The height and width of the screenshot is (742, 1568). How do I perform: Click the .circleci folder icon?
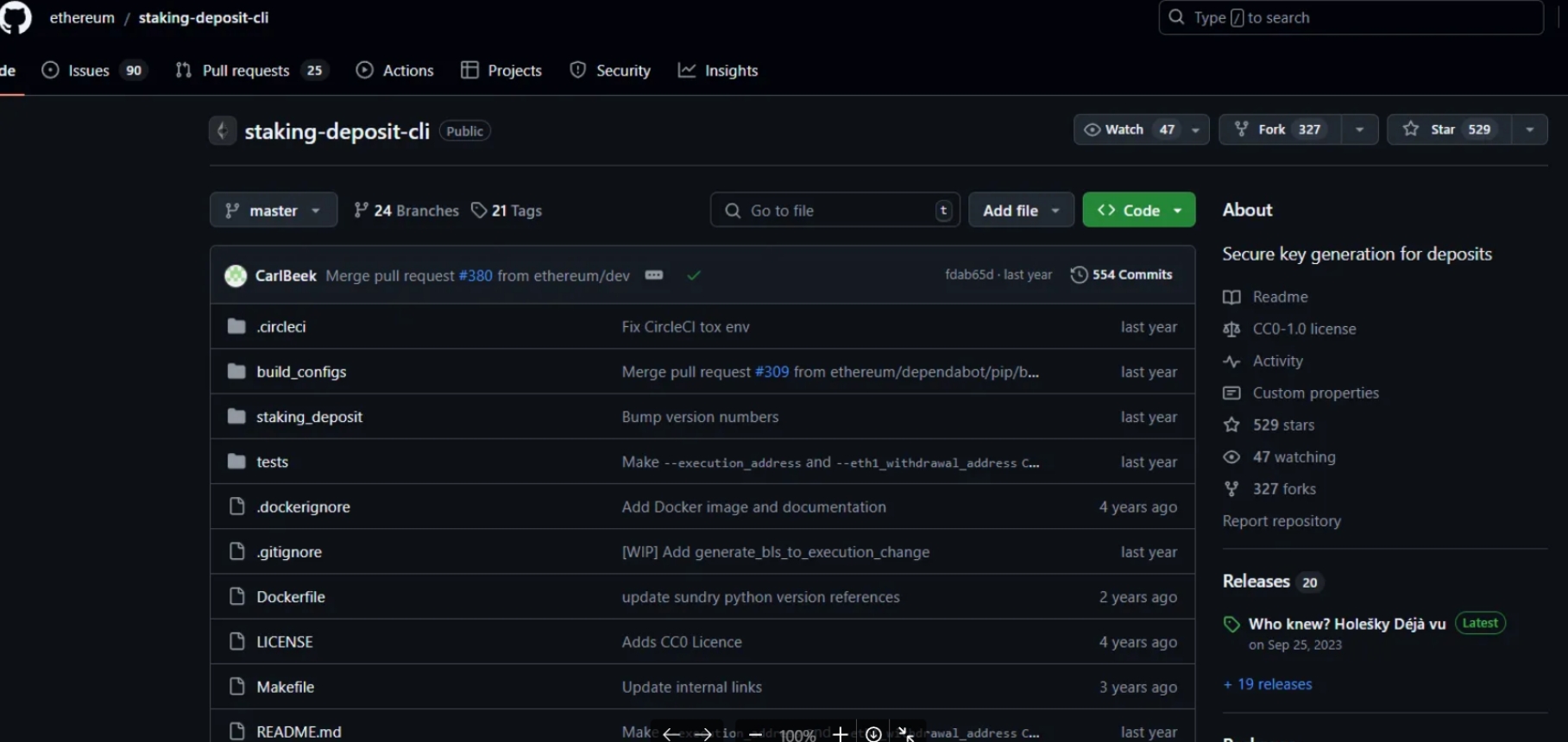click(236, 327)
